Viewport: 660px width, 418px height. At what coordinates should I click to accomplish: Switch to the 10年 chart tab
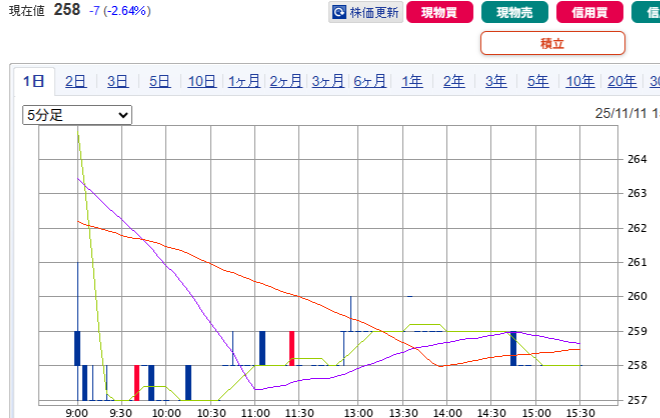coord(580,82)
